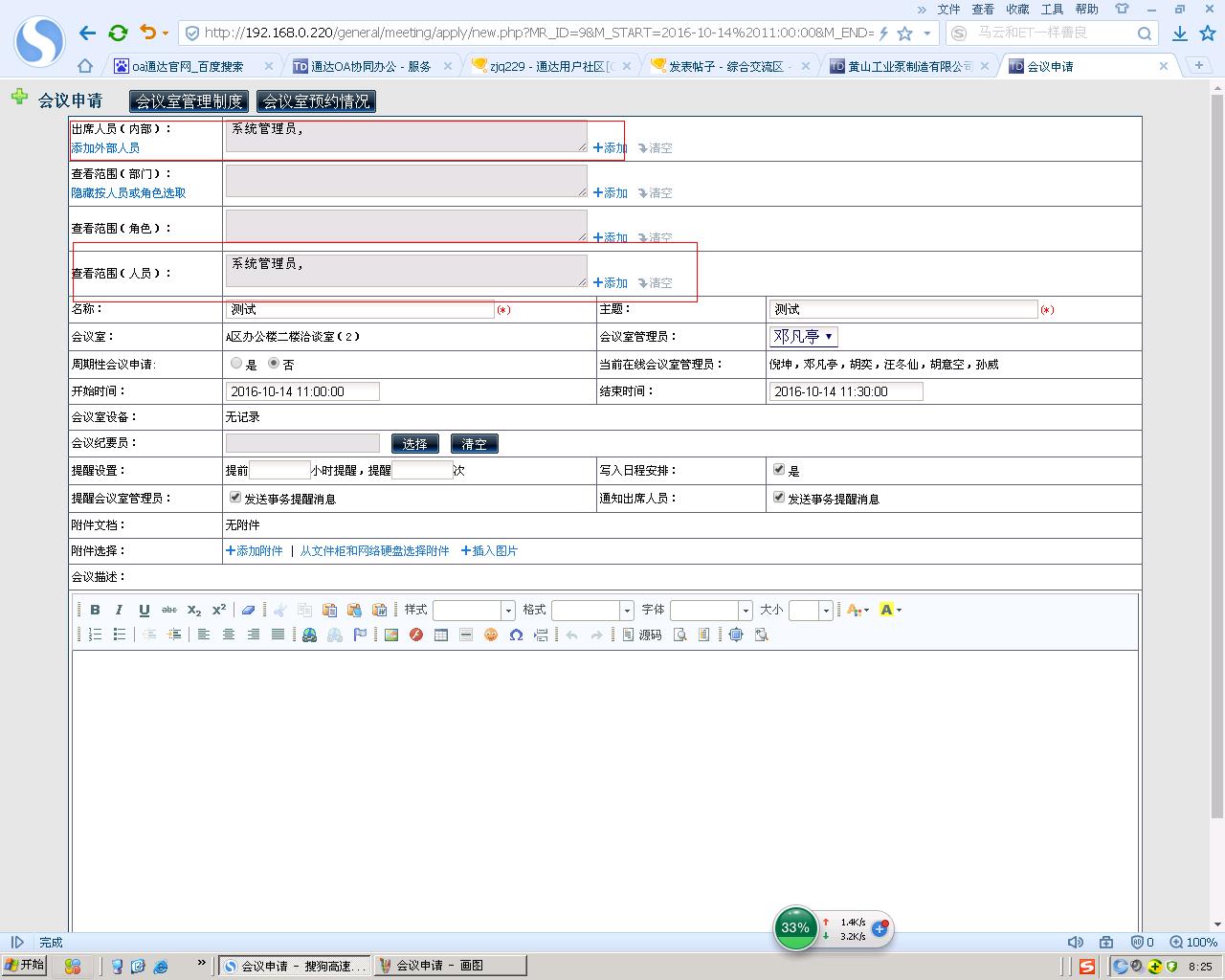Toggle the 通知出席人员 reminder checkbox

click(779, 498)
